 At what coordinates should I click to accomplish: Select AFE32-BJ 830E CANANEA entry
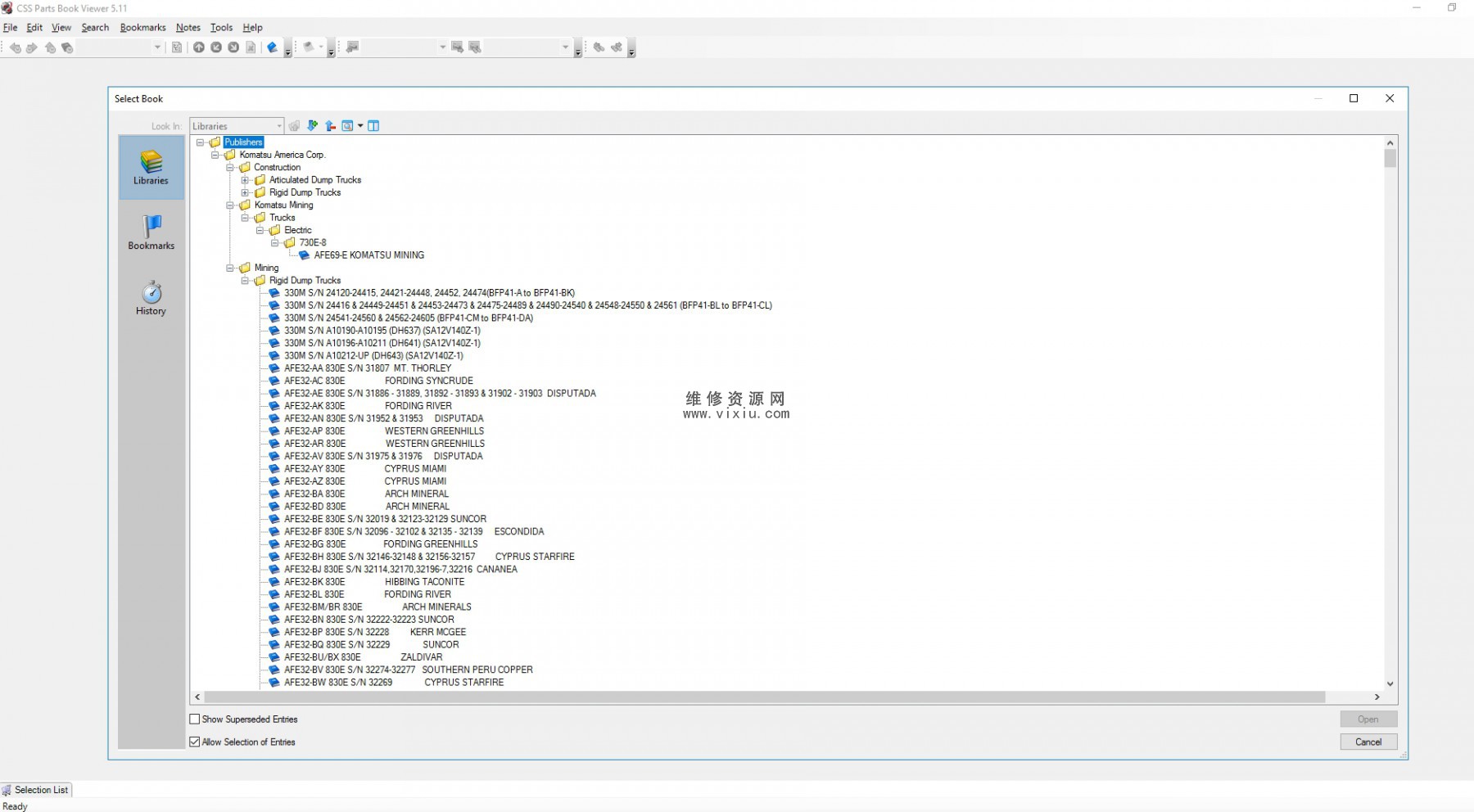coord(400,570)
